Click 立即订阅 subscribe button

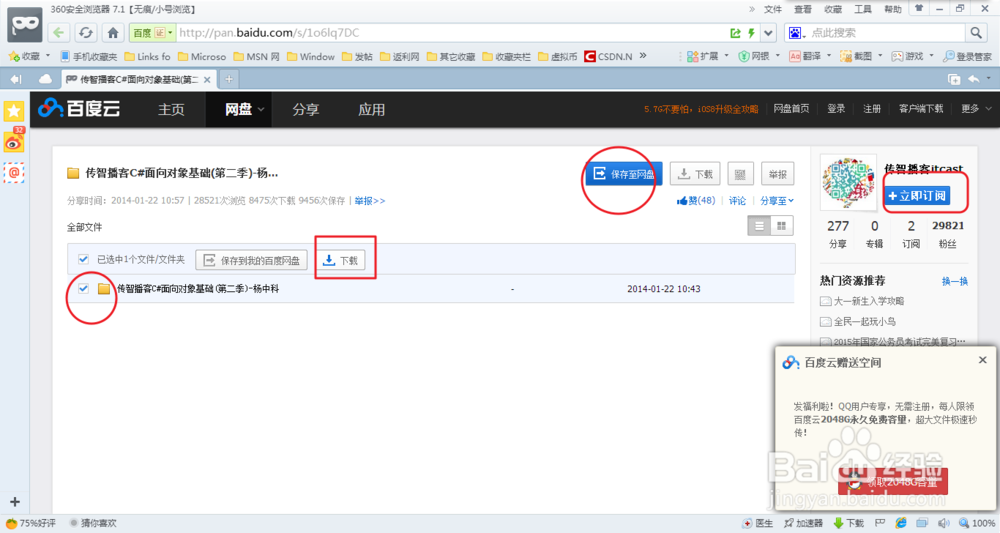click(x=917, y=196)
